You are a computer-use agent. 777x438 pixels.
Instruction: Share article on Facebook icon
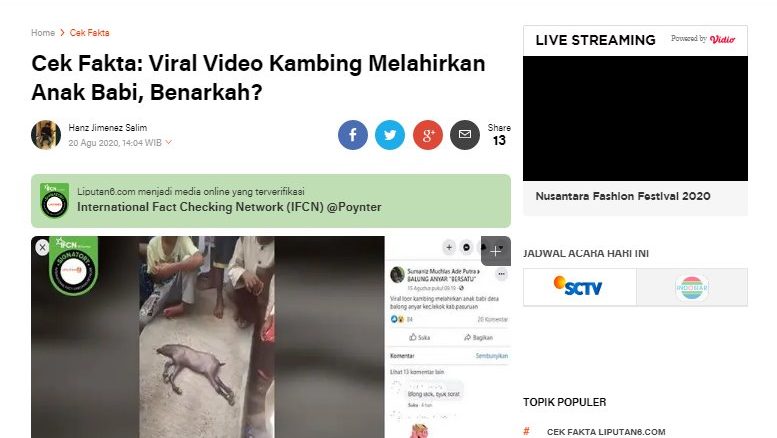[353, 135]
